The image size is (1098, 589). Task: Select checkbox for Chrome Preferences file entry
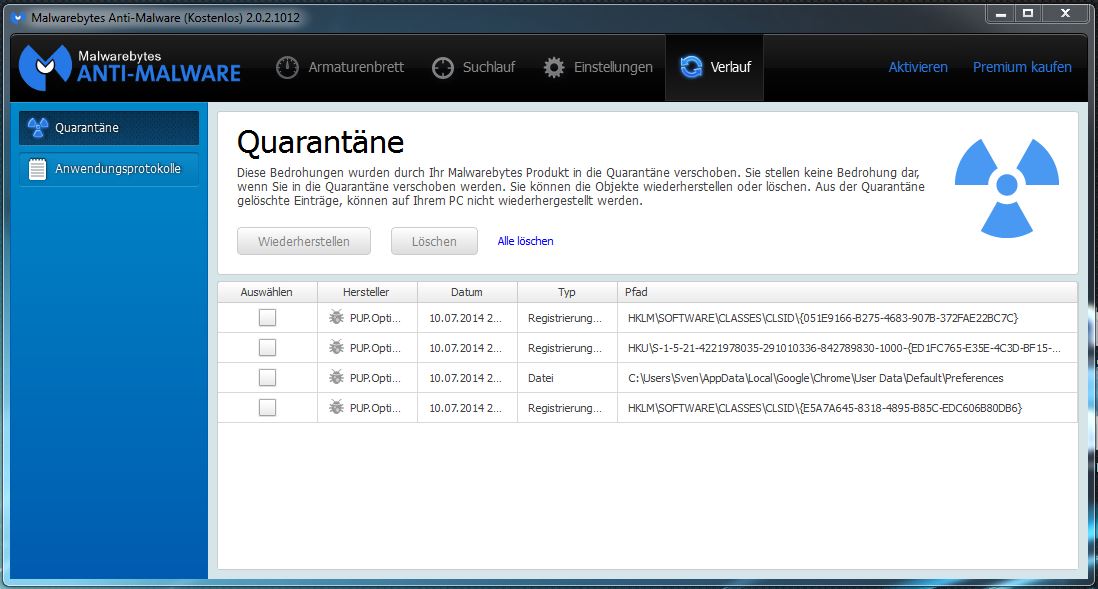[267, 377]
